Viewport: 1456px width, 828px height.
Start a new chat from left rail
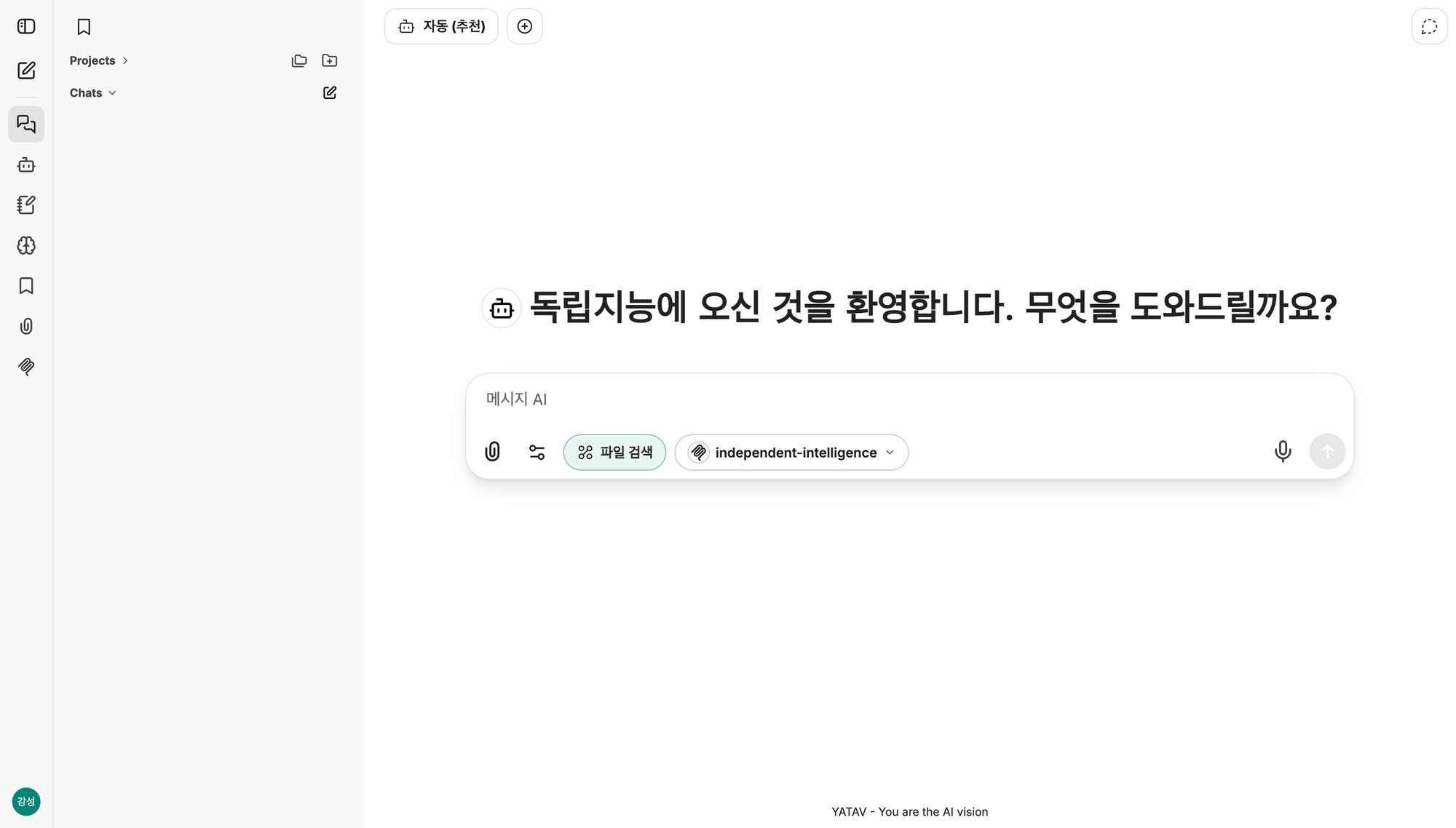pos(26,71)
